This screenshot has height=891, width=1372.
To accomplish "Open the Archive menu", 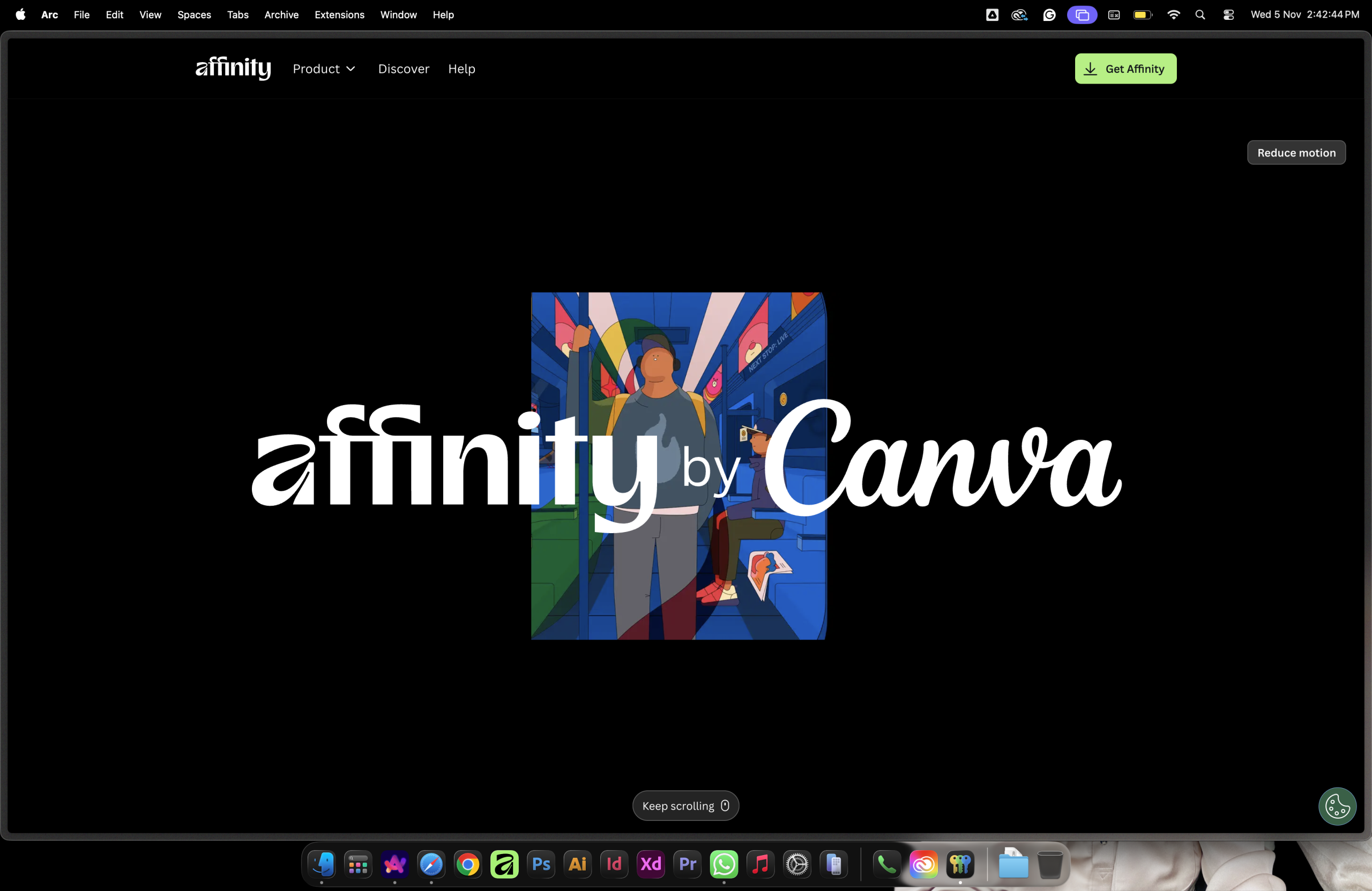I will (x=281, y=15).
